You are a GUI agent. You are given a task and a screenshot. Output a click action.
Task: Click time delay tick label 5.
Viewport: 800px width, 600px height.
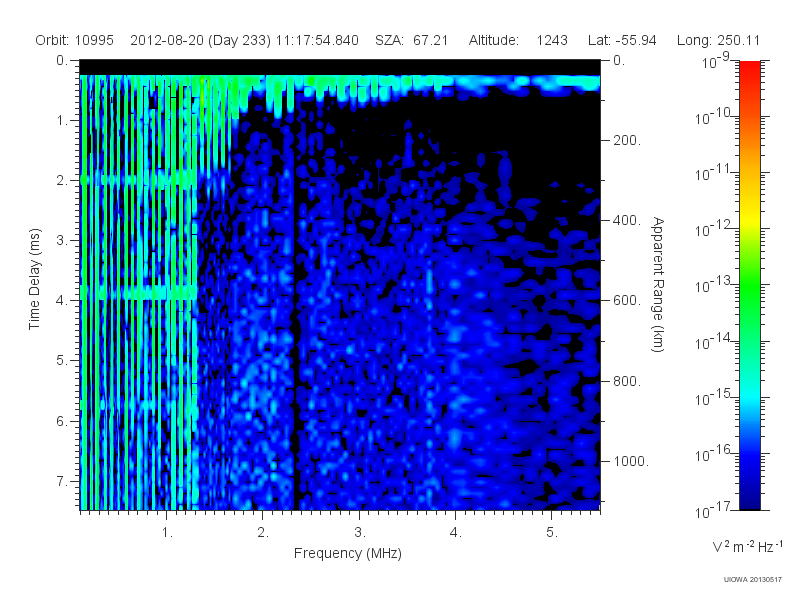(62, 361)
